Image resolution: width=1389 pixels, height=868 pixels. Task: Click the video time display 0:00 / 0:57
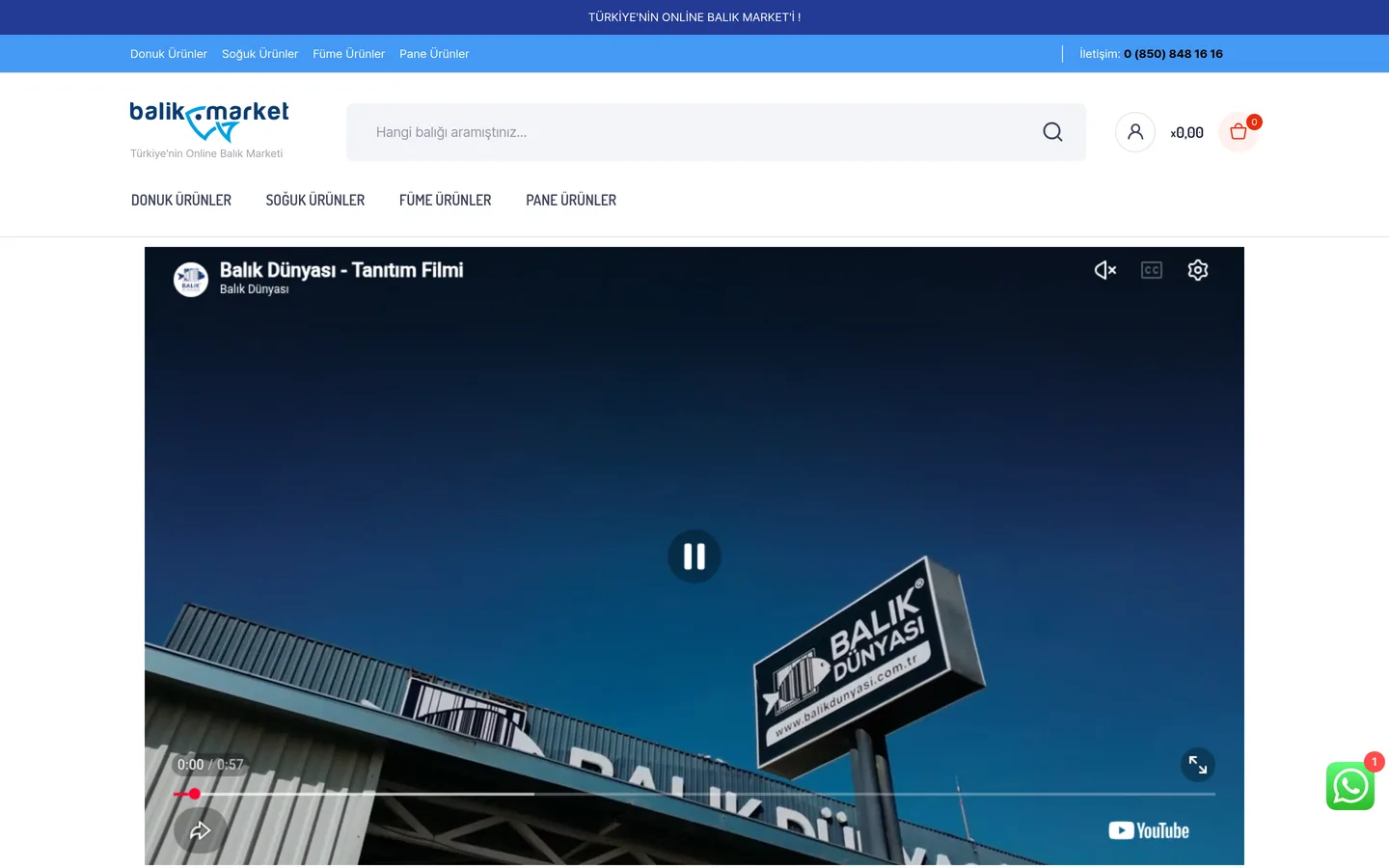click(210, 765)
